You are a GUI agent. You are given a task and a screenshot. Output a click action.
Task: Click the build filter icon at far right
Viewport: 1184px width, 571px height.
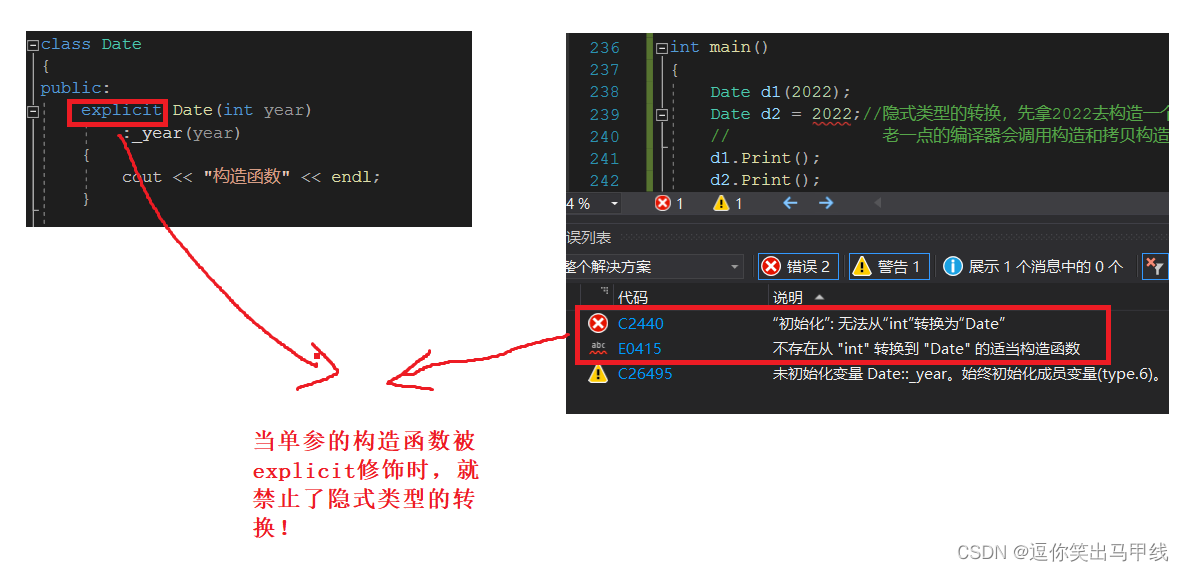click(x=1155, y=267)
